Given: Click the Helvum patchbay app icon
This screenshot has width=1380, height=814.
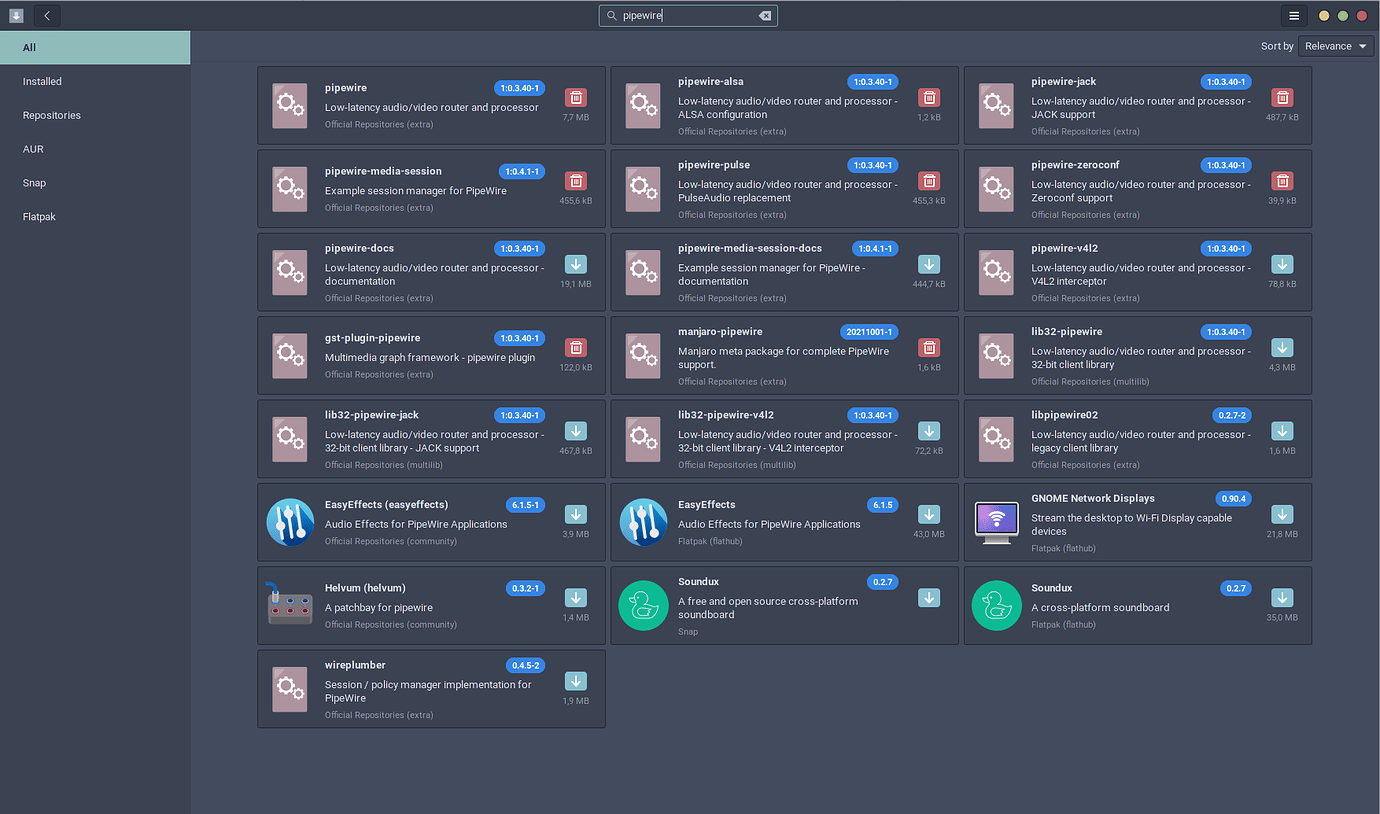Looking at the screenshot, I should [x=290, y=605].
